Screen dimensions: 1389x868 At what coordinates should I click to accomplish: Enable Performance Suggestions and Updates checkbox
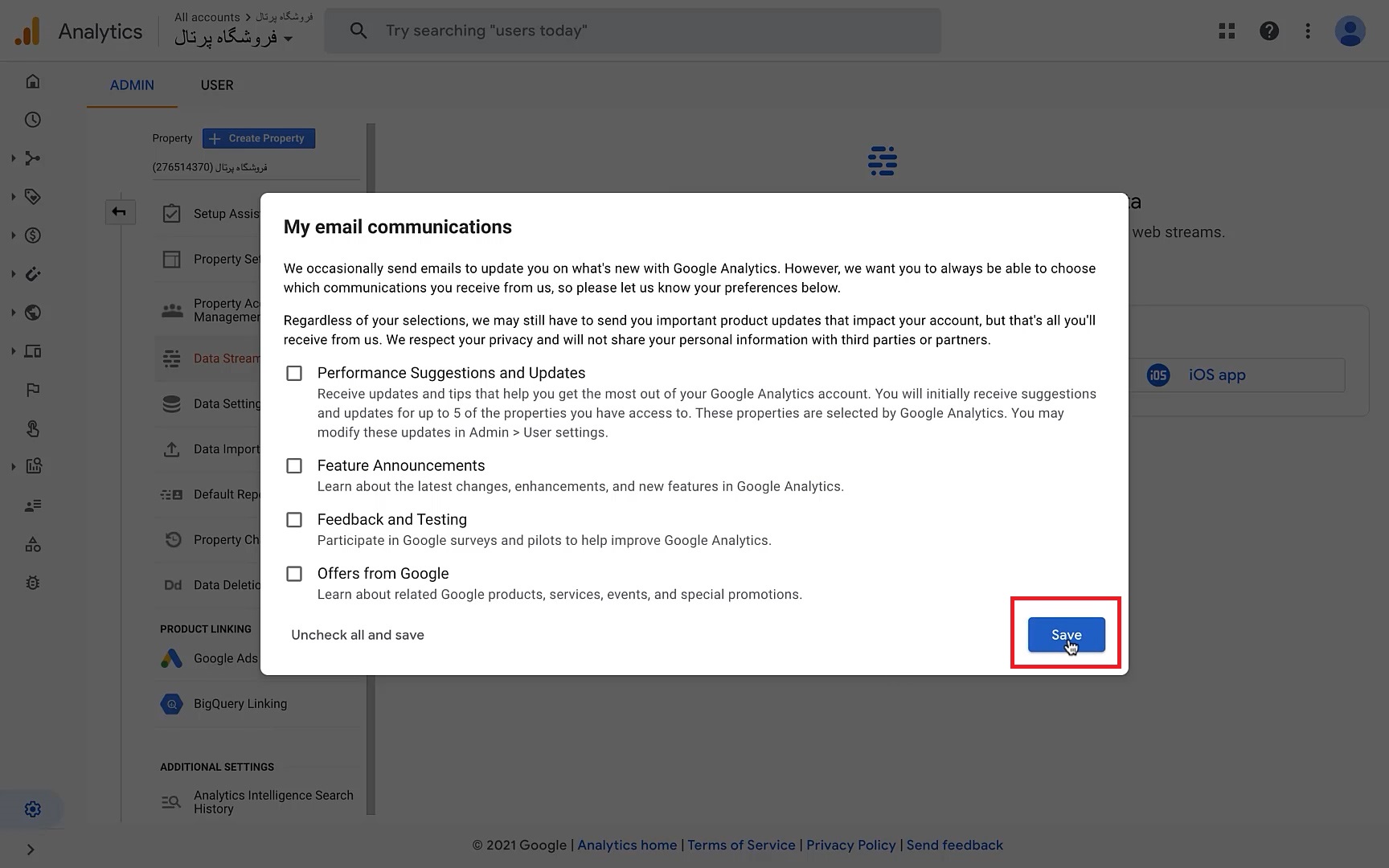tap(294, 374)
